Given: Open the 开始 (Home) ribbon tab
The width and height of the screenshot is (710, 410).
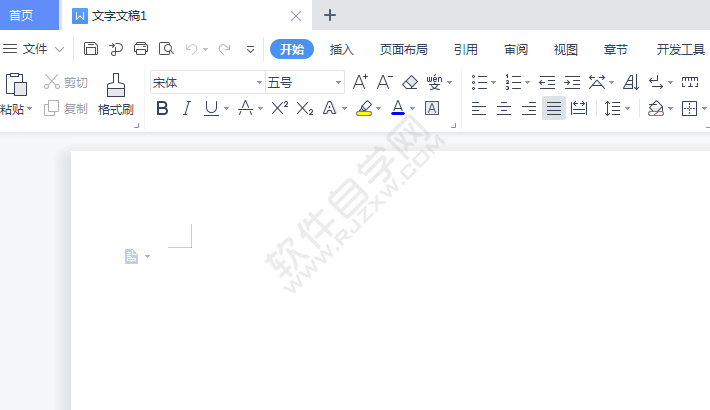Looking at the screenshot, I should point(292,49).
